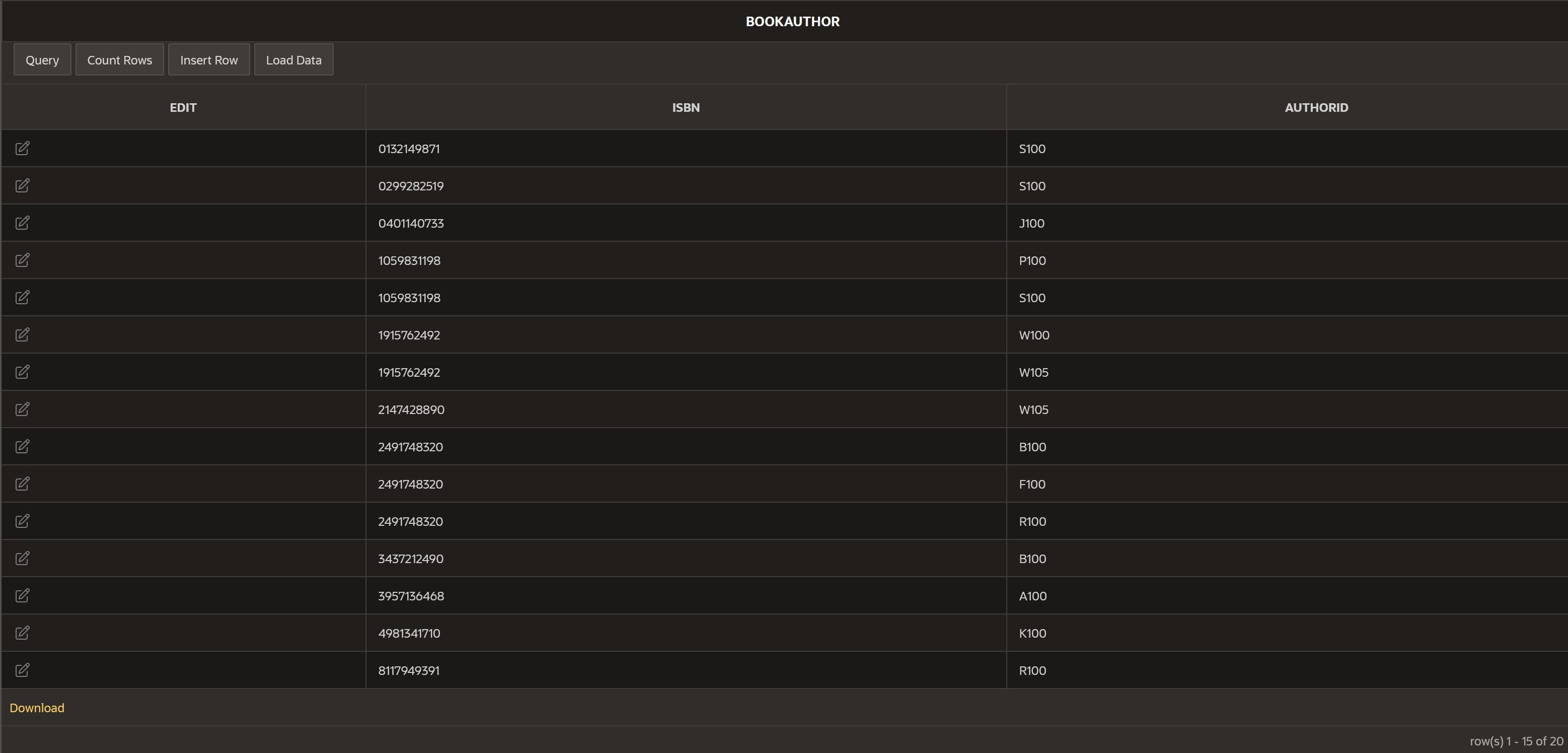Click the EDIT column header
Viewport: 1568px width, 753px height.
pos(183,108)
